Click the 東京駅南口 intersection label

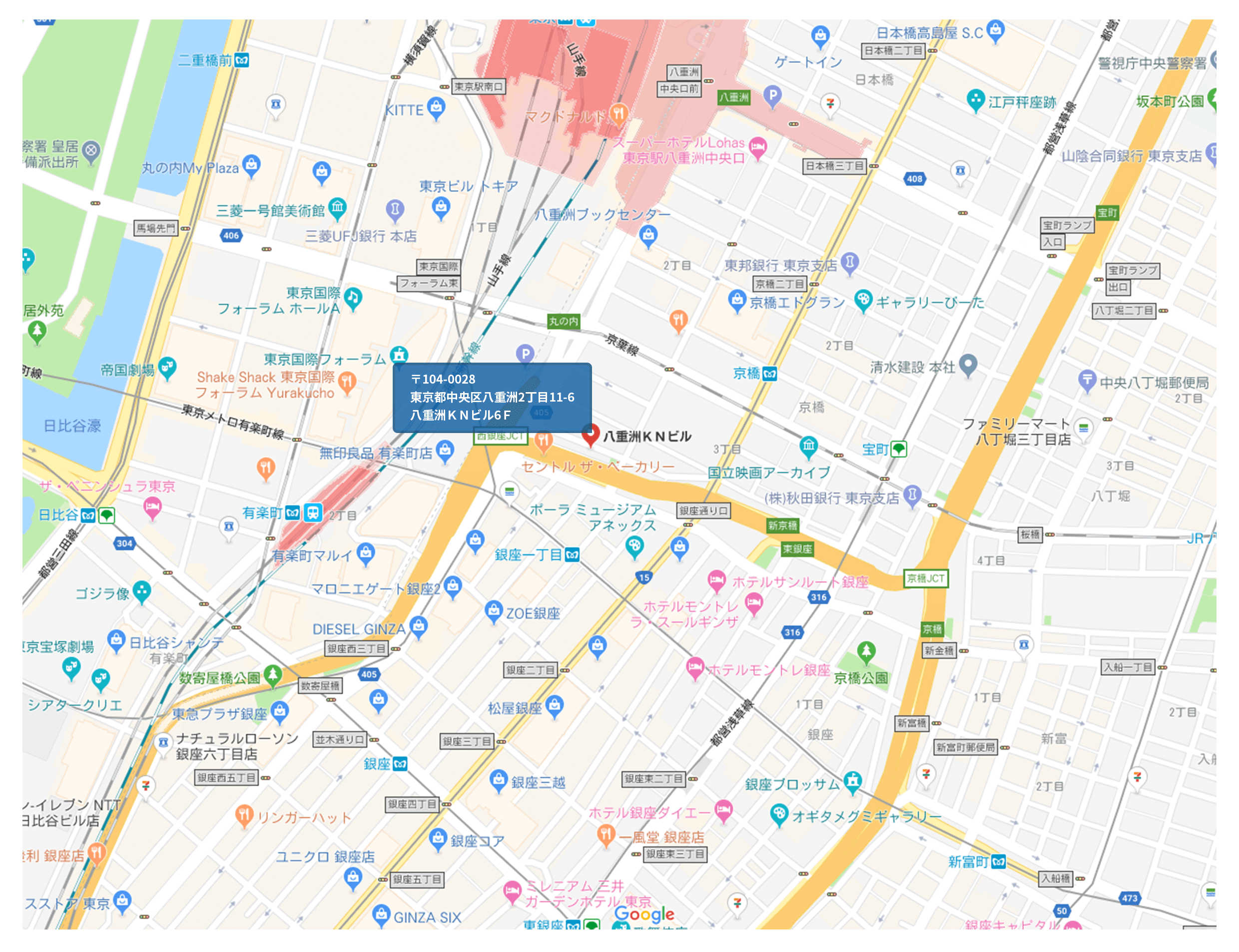[479, 87]
